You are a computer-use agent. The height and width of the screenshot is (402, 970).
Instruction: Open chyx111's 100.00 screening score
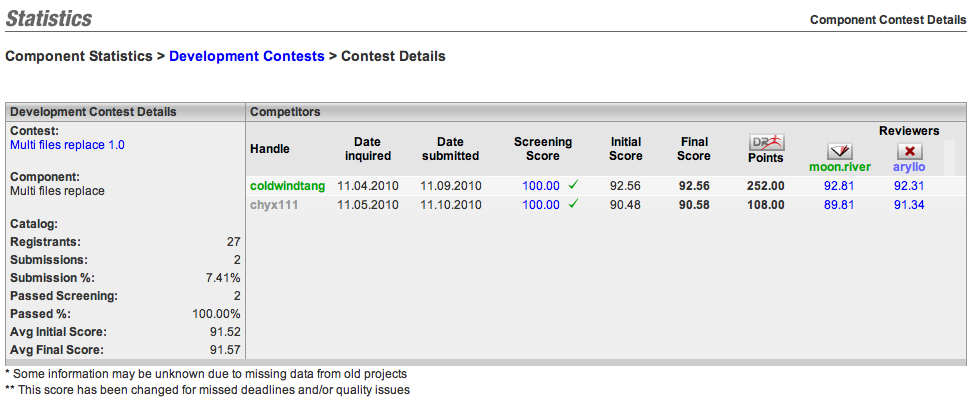tap(541, 205)
